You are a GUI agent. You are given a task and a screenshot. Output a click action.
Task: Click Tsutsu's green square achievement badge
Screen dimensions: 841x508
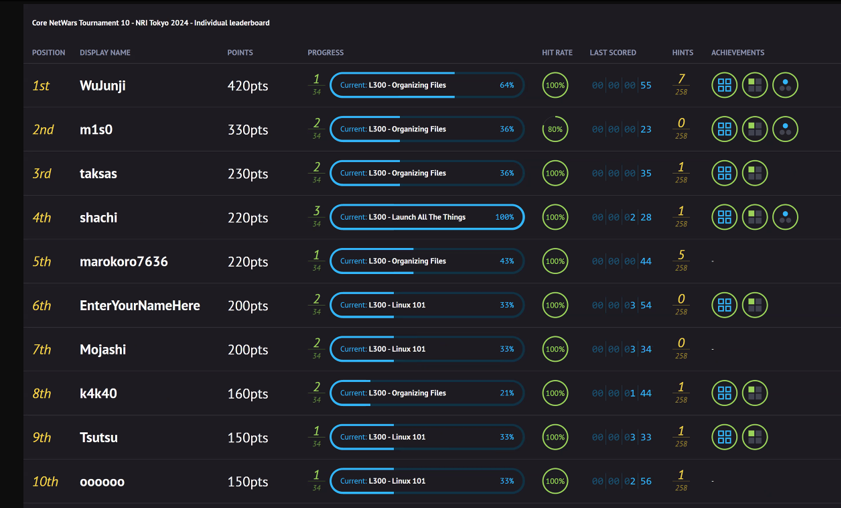pos(755,438)
